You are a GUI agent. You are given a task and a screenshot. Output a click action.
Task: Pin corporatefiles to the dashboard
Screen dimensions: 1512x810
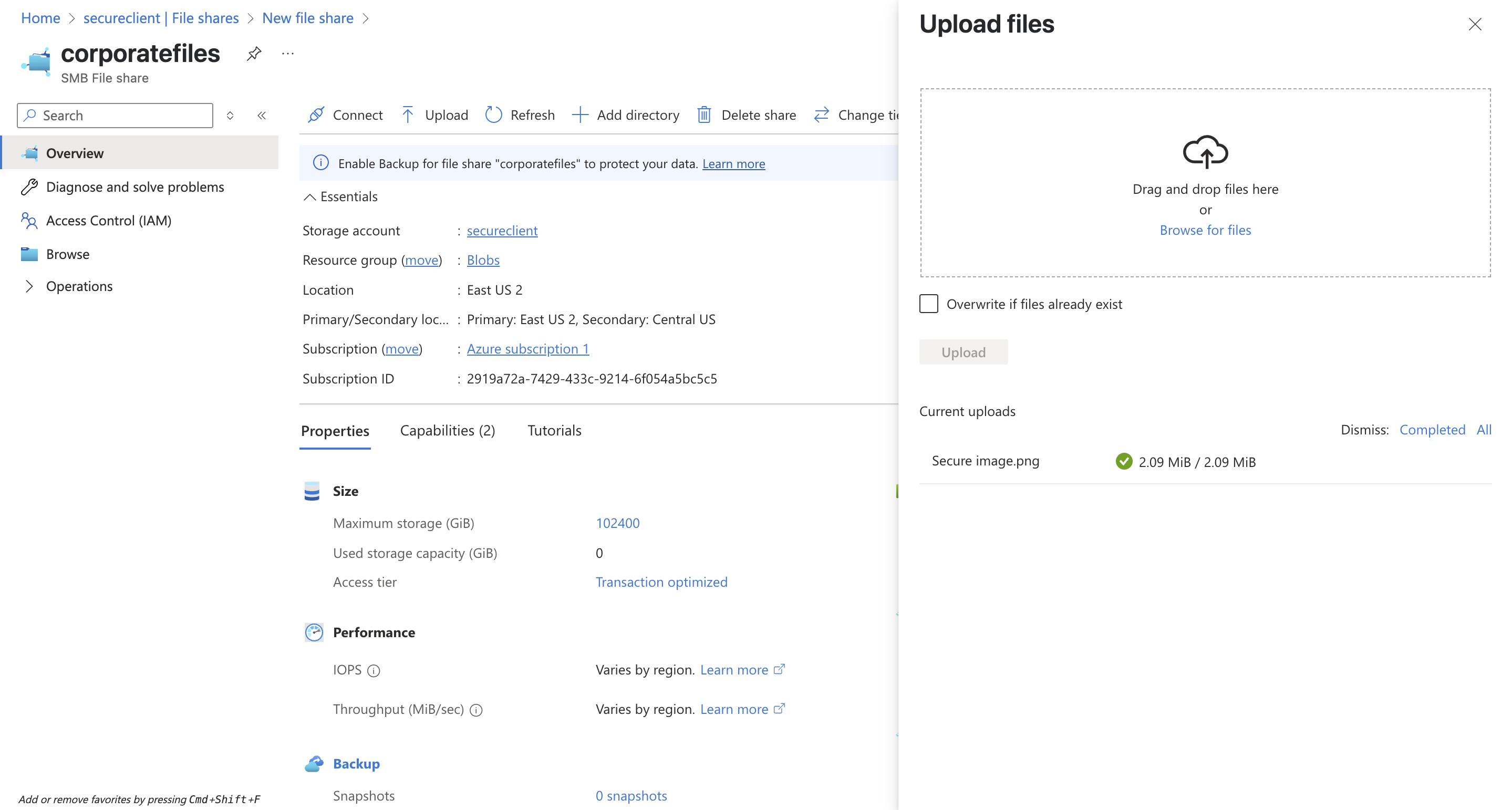(x=254, y=54)
